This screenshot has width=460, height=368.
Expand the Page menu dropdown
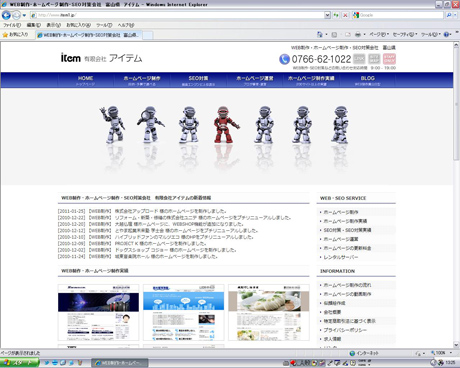[x=379, y=34]
